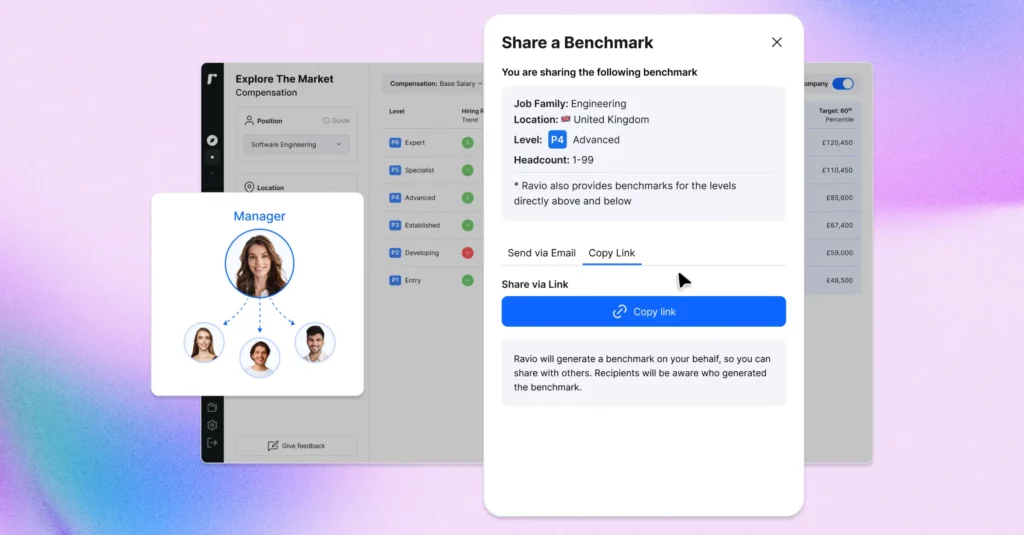This screenshot has height=535, width=1024.
Task: Click the Give feedback button
Action: pyautogui.click(x=296, y=446)
